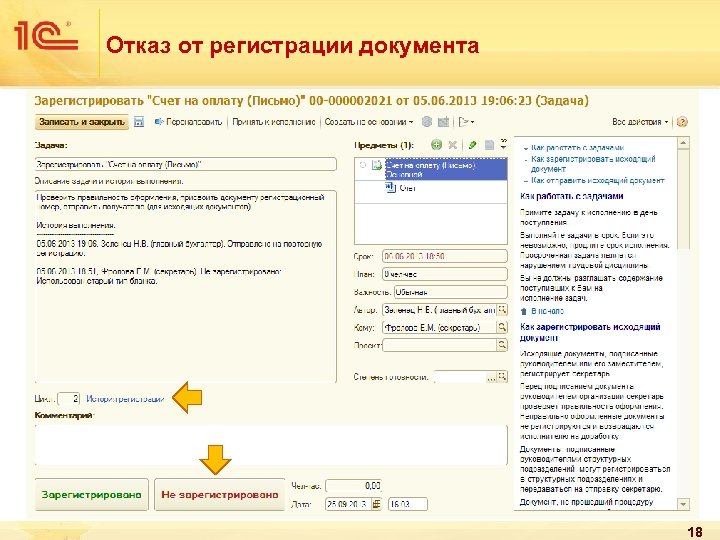Click the Важность field

[450, 292]
